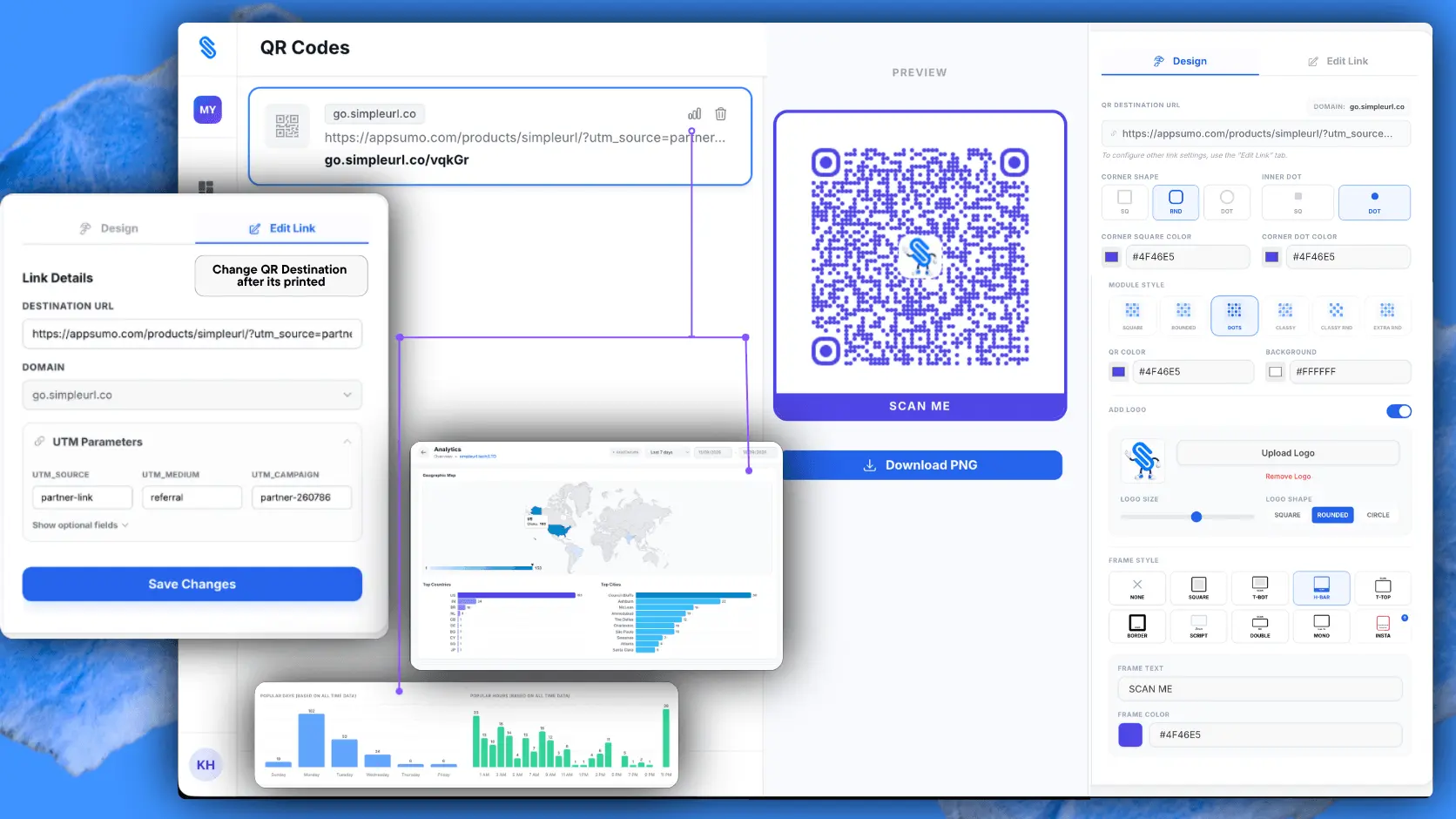Click the Destination URL input field

coord(192,334)
